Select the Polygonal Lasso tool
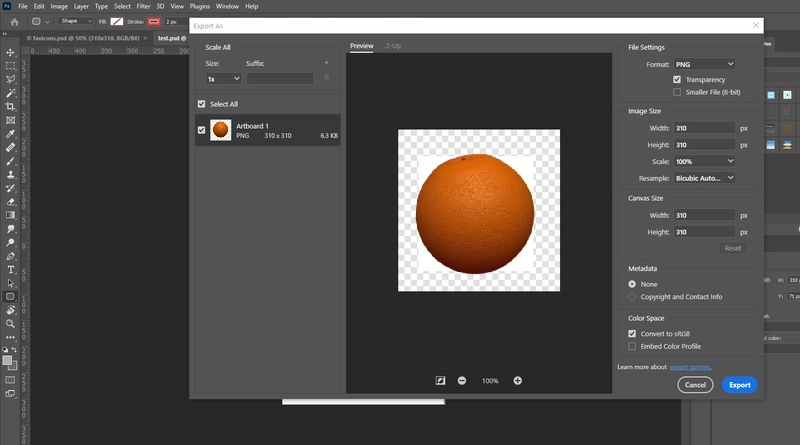Viewport: 800px width, 445px height. pyautogui.click(x=10, y=79)
